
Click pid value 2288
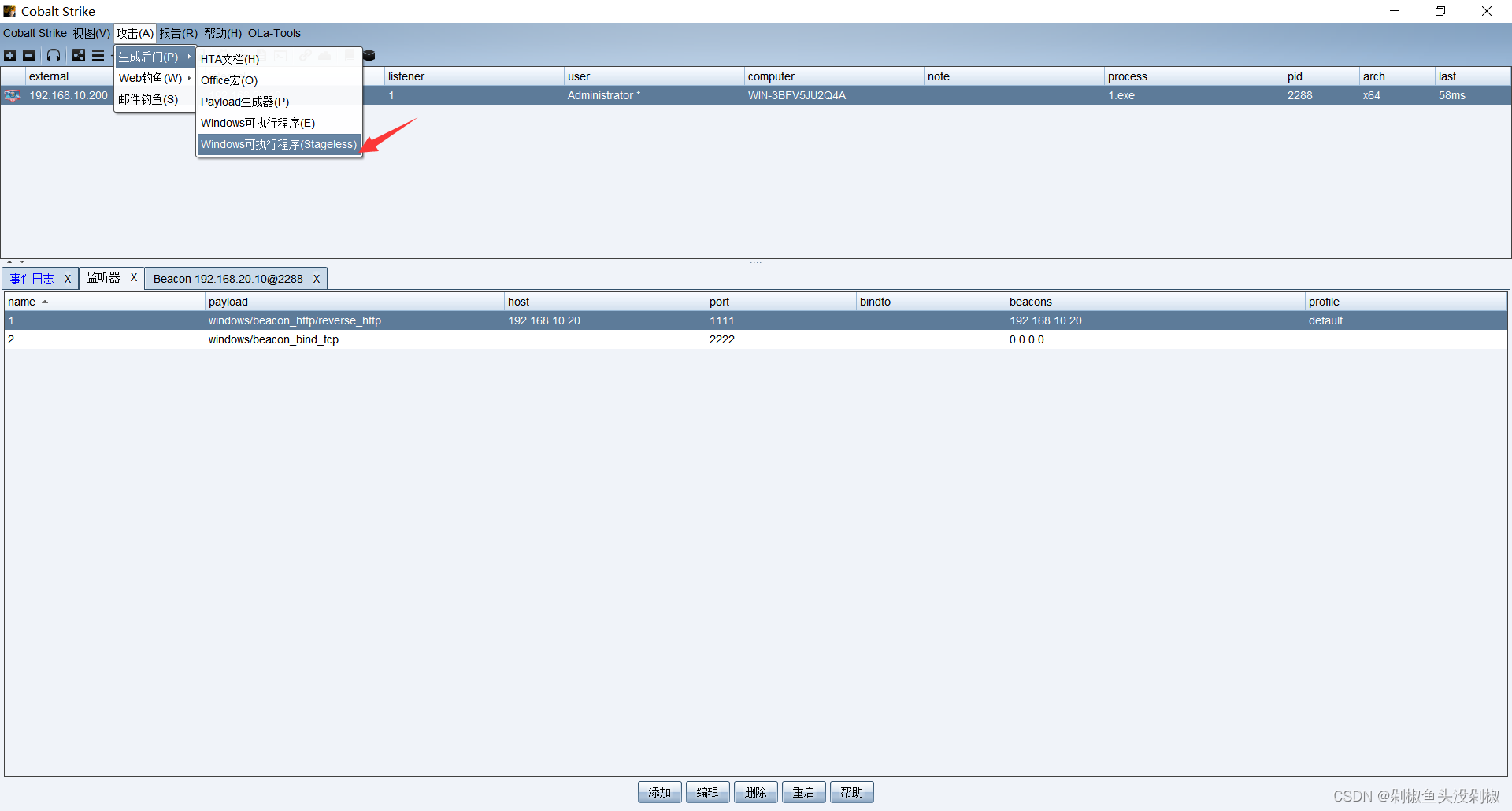click(1300, 95)
